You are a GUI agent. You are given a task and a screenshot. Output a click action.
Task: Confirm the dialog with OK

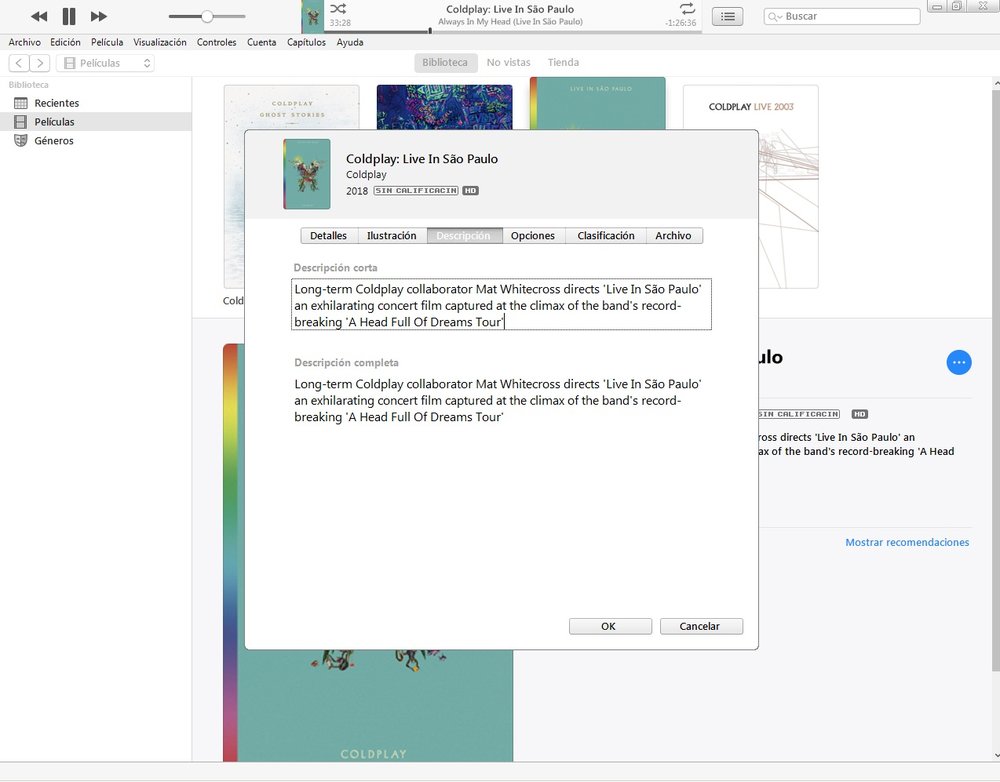[x=610, y=626]
